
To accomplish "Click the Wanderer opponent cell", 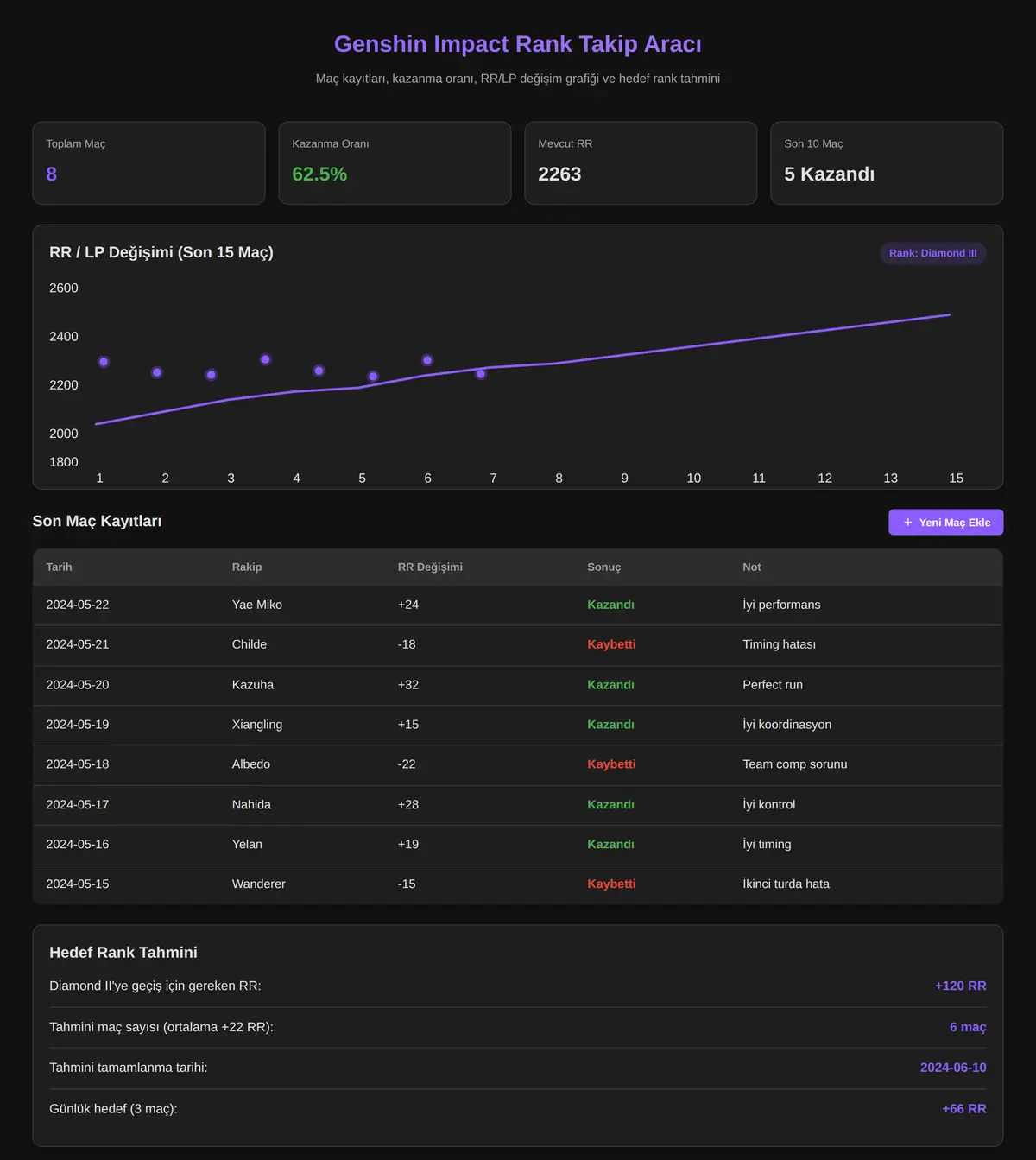I will pyautogui.click(x=259, y=884).
